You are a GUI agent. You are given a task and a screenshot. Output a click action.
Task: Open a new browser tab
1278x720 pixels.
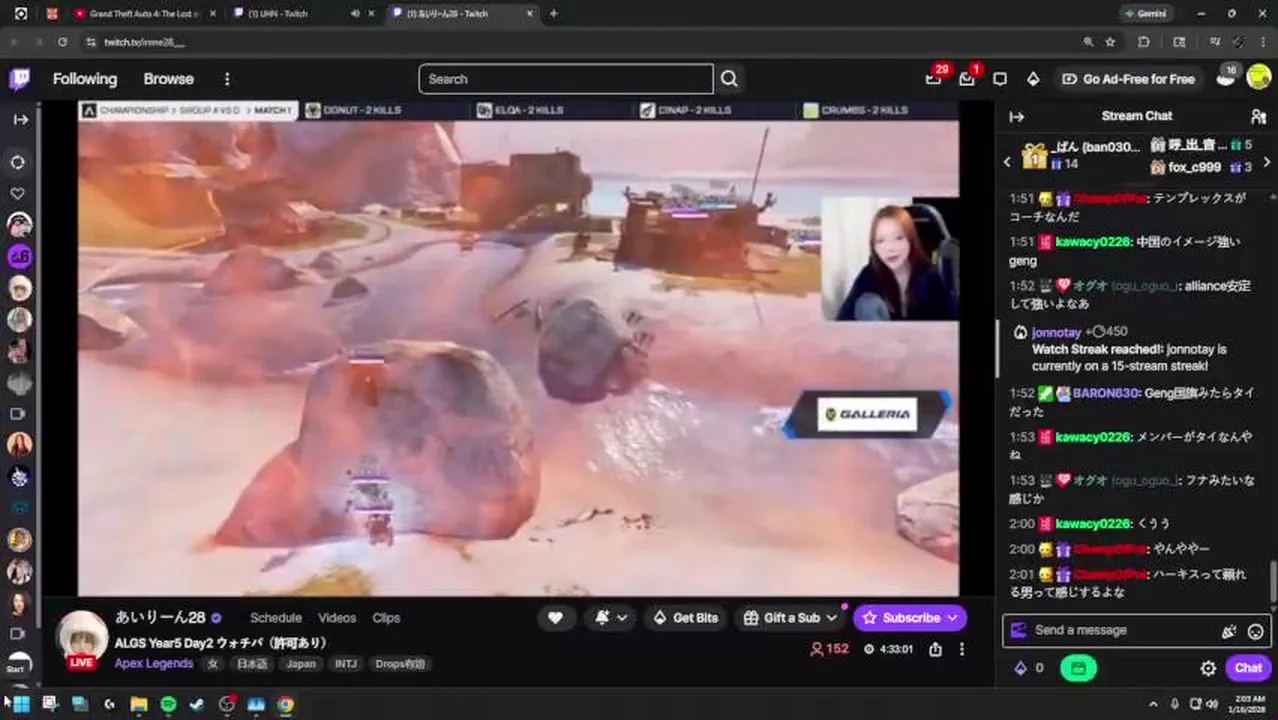pos(554,14)
